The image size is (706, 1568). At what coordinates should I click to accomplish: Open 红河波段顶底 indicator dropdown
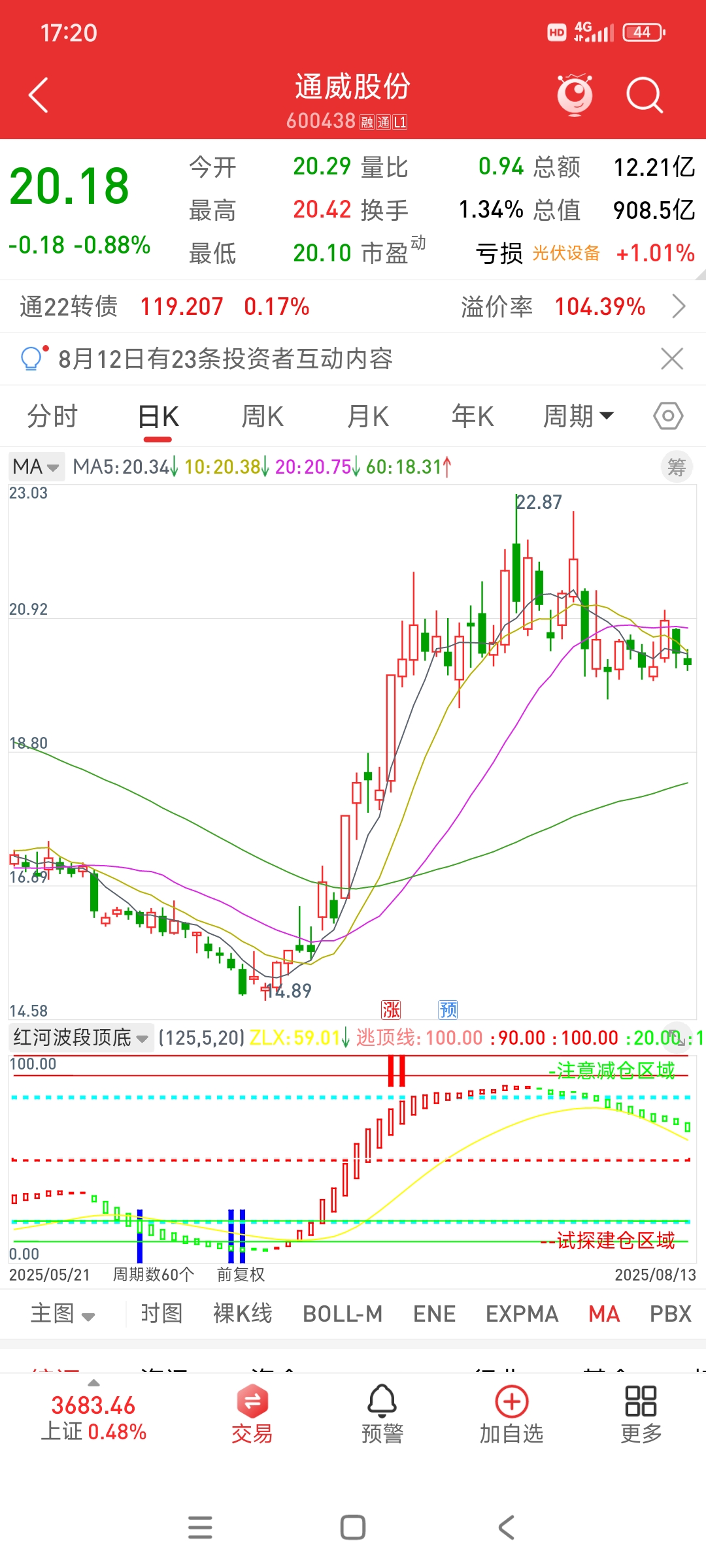[x=82, y=1037]
